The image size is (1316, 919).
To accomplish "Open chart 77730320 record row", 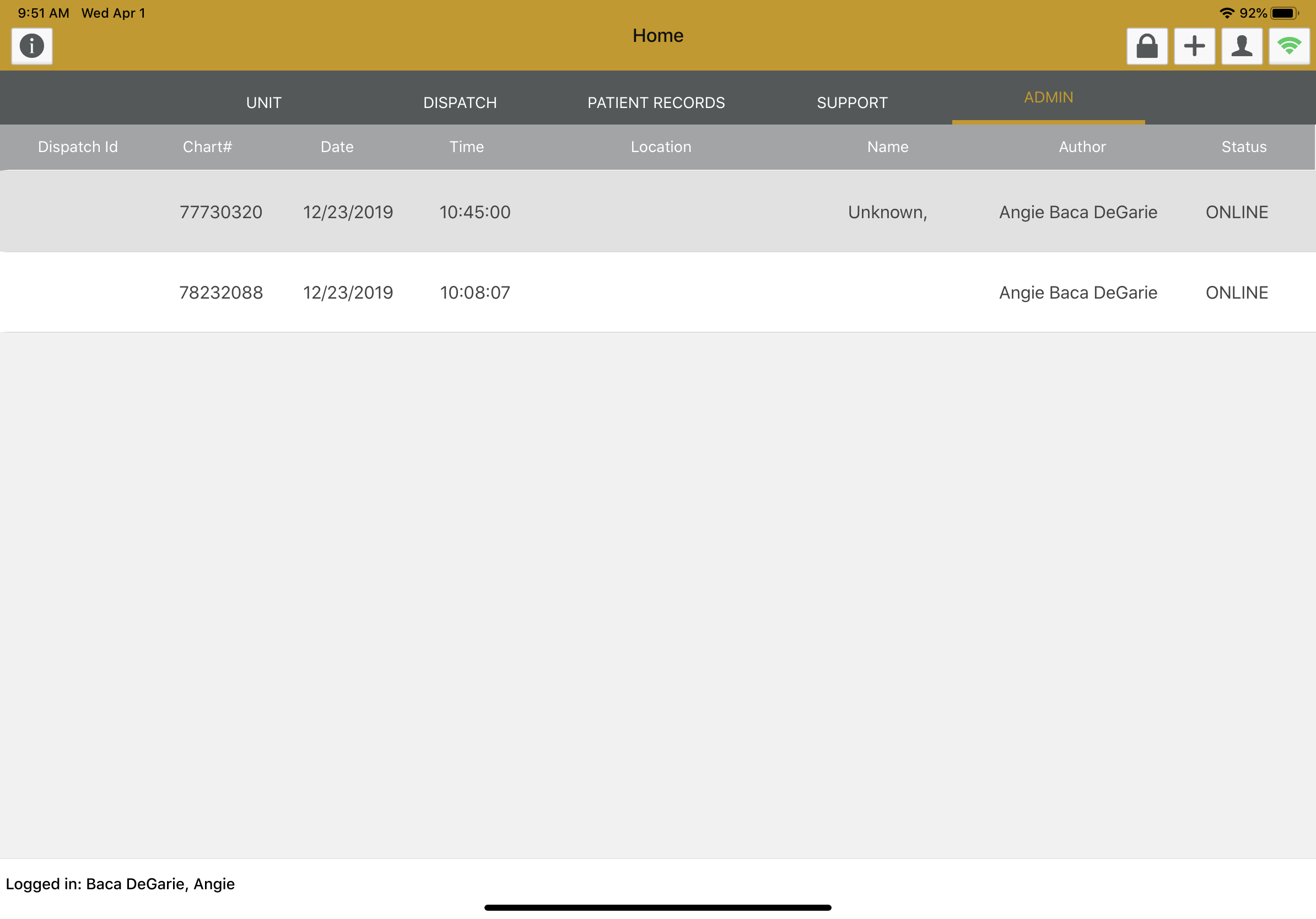I will tap(220, 212).
